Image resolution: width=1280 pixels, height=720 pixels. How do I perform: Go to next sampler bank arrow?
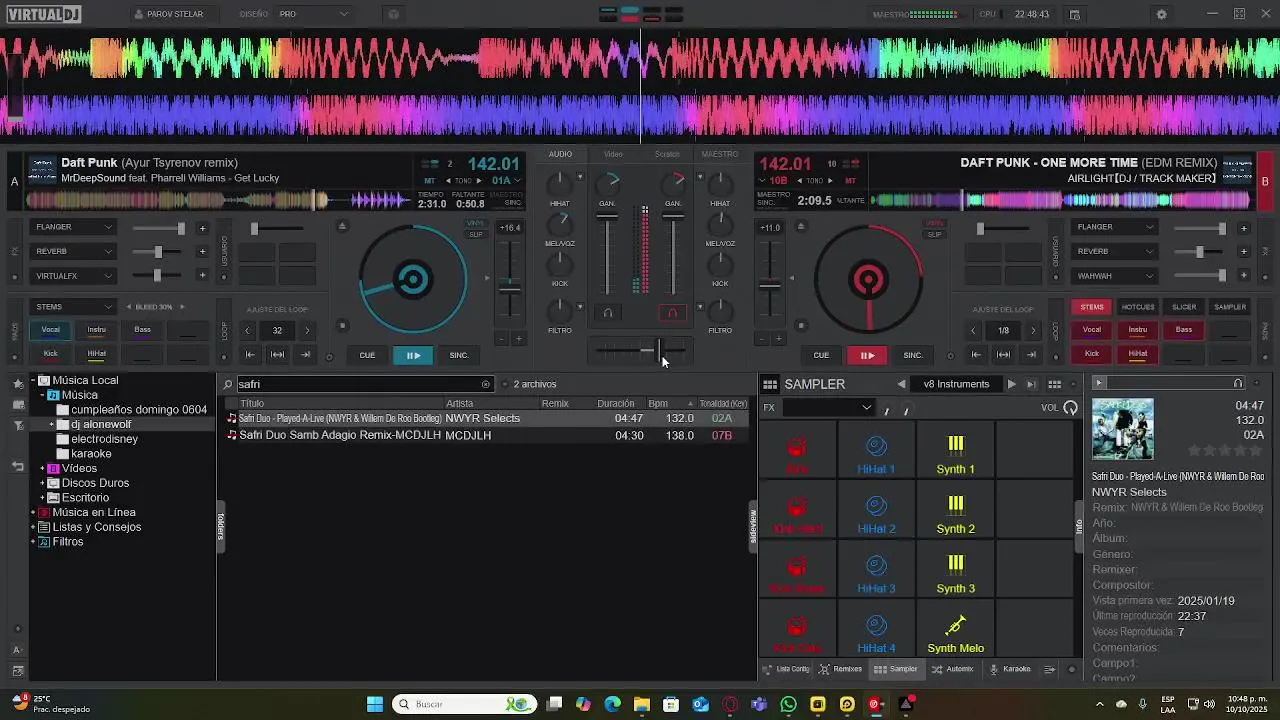click(x=1011, y=384)
